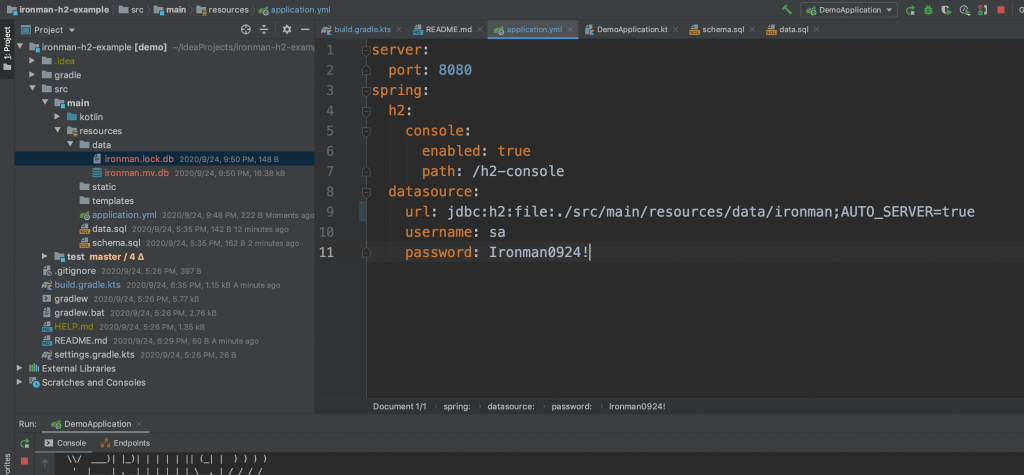Close the data.sql tab
The image size is (1024, 475).
point(816,29)
